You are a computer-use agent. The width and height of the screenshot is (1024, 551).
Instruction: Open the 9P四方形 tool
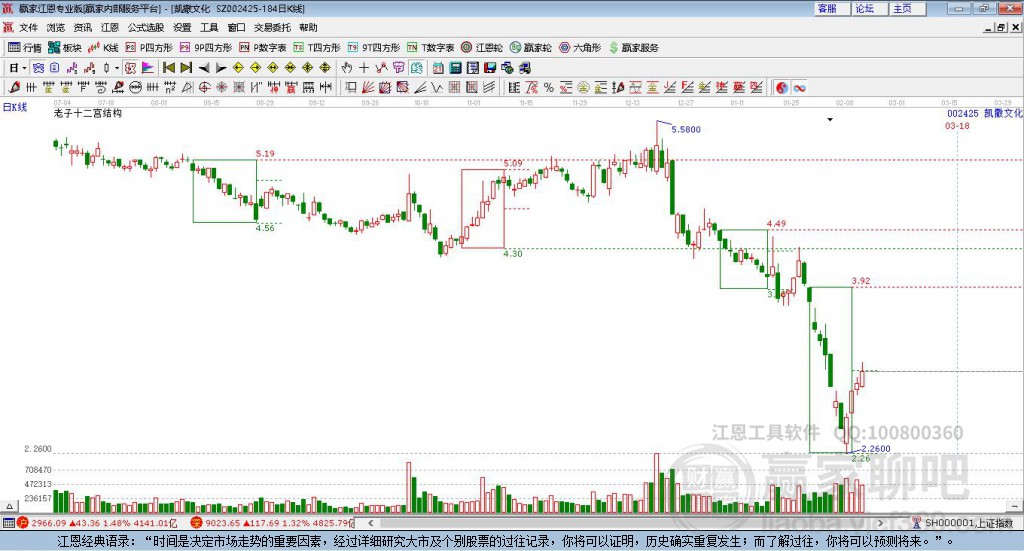(x=206, y=48)
